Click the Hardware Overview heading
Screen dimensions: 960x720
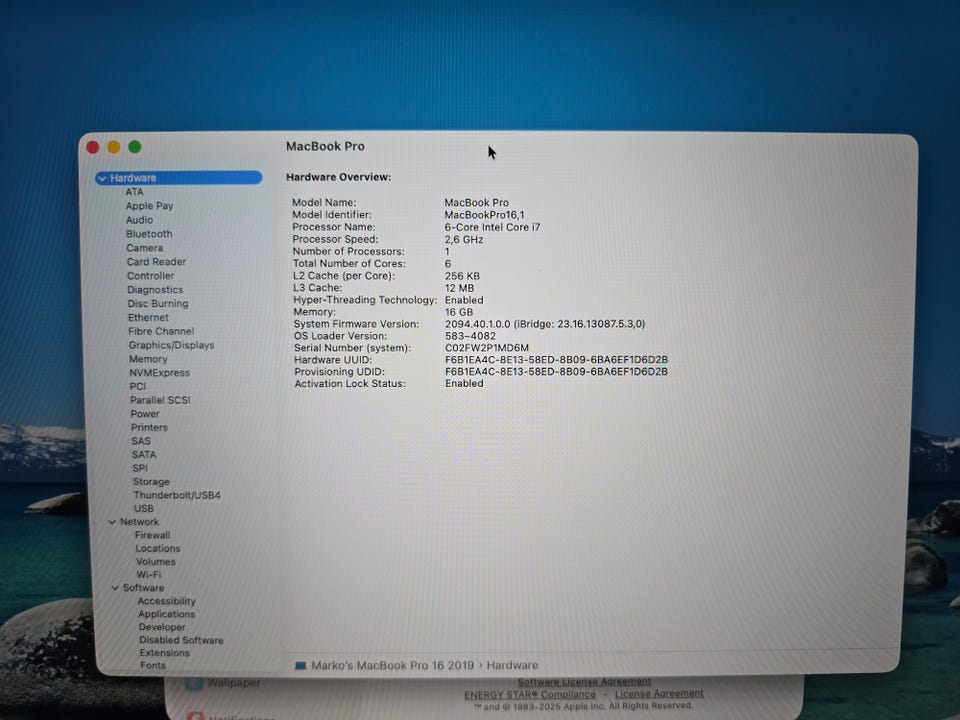[x=339, y=177]
